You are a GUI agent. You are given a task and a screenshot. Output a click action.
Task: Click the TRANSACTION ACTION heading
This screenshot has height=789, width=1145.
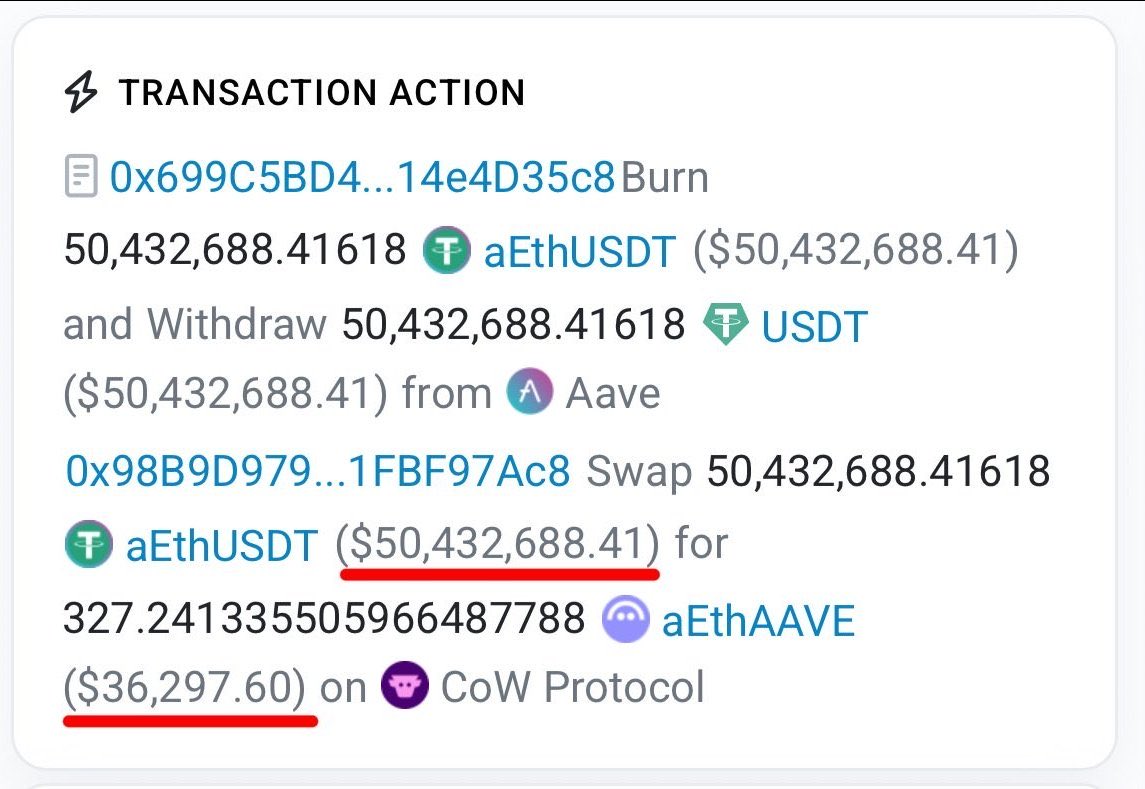322,93
